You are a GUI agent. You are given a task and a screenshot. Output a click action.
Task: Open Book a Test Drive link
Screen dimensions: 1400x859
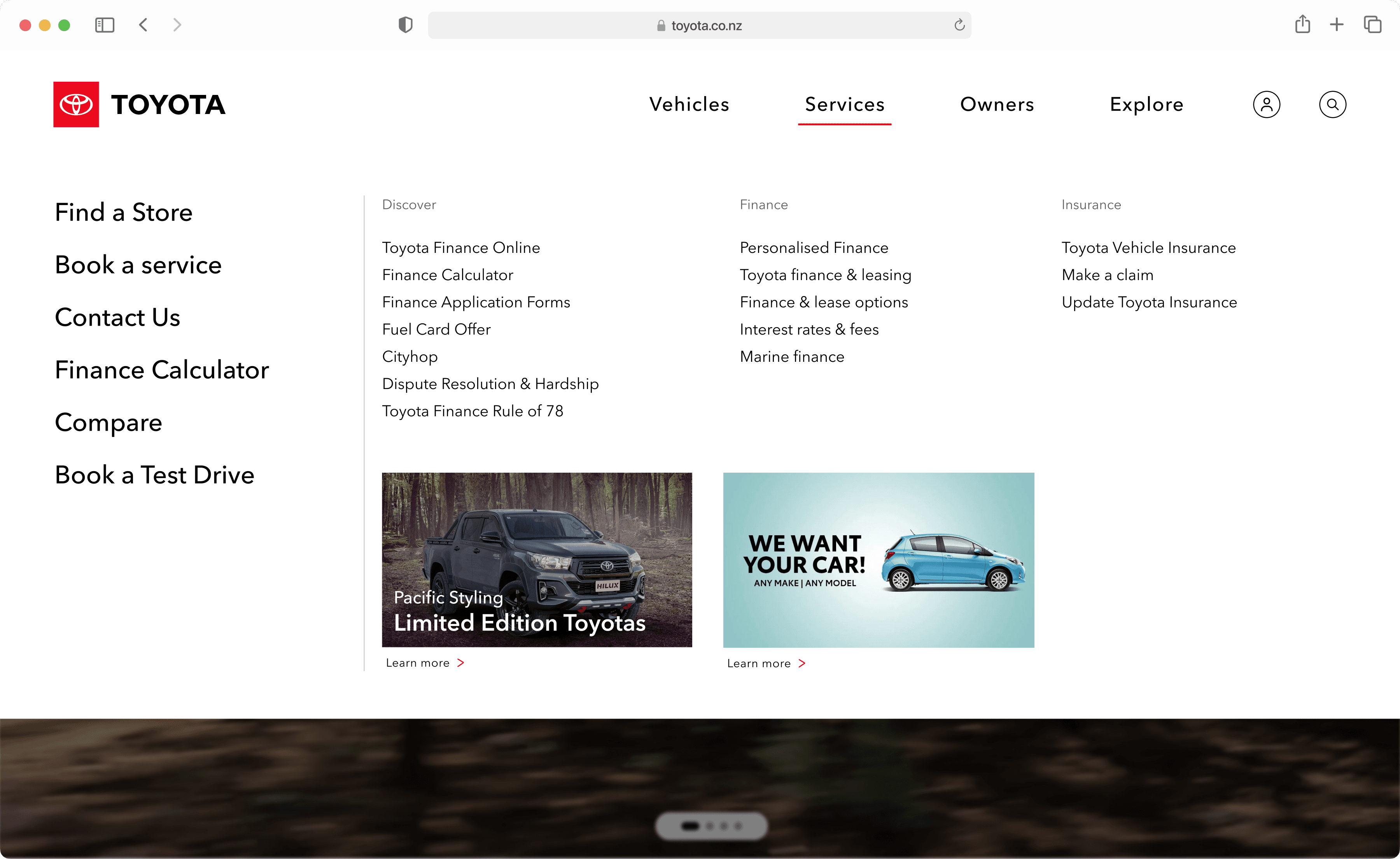pos(154,475)
